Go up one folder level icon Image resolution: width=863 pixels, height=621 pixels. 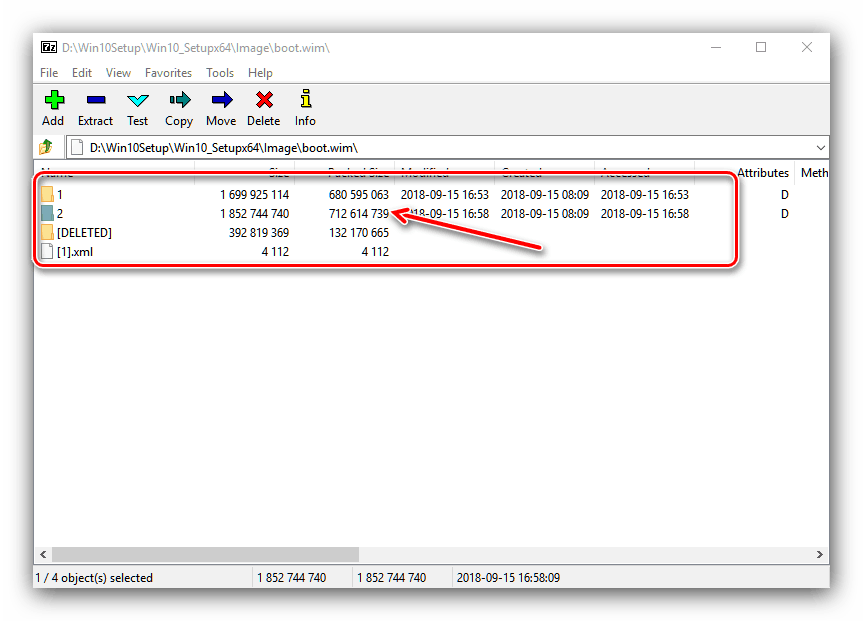(x=46, y=147)
